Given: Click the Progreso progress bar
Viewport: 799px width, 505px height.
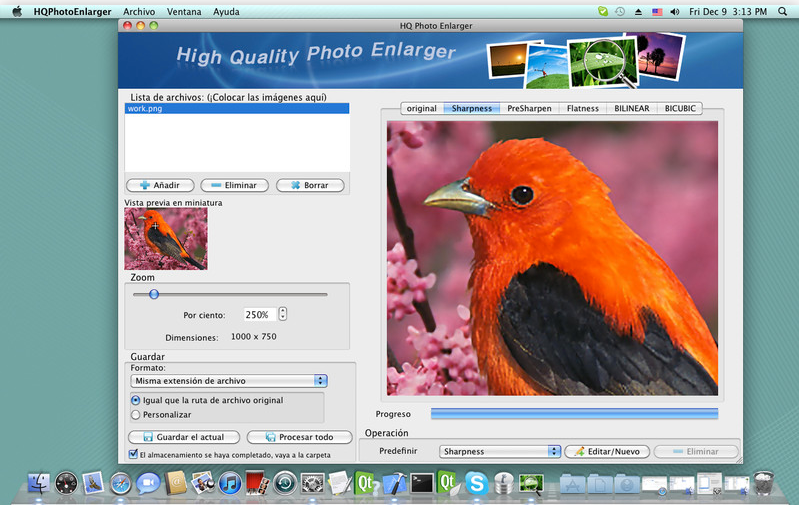Looking at the screenshot, I should pyautogui.click(x=574, y=413).
